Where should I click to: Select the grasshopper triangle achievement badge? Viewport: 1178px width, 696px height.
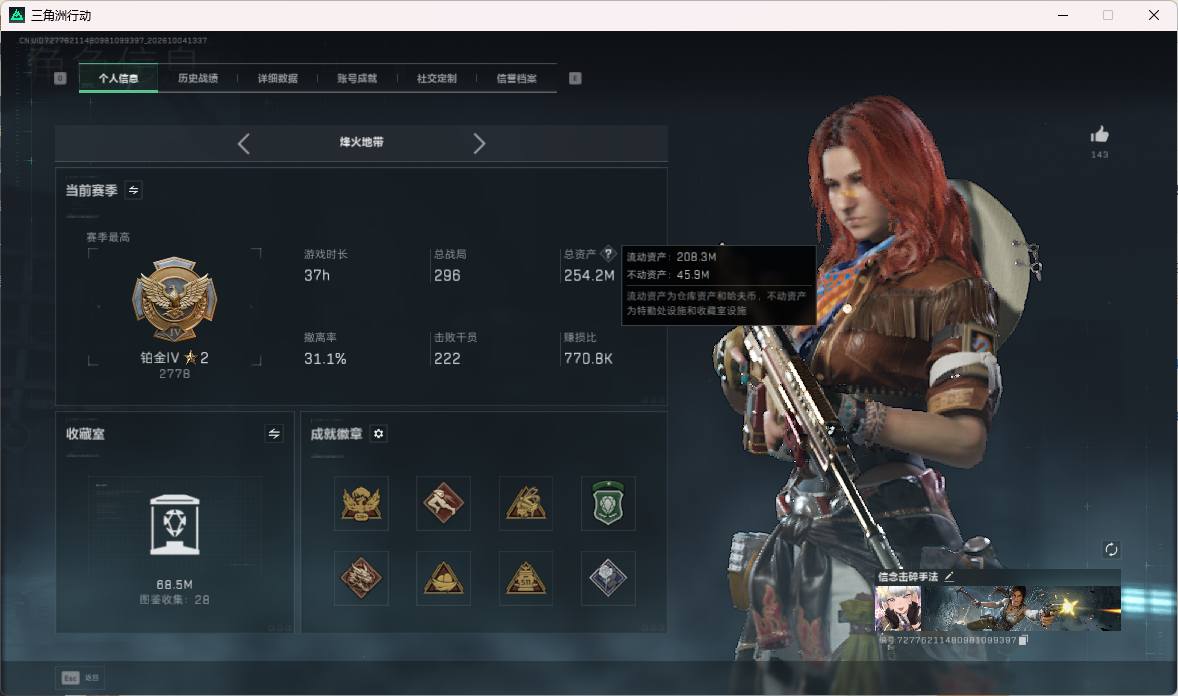pyautogui.click(x=526, y=503)
